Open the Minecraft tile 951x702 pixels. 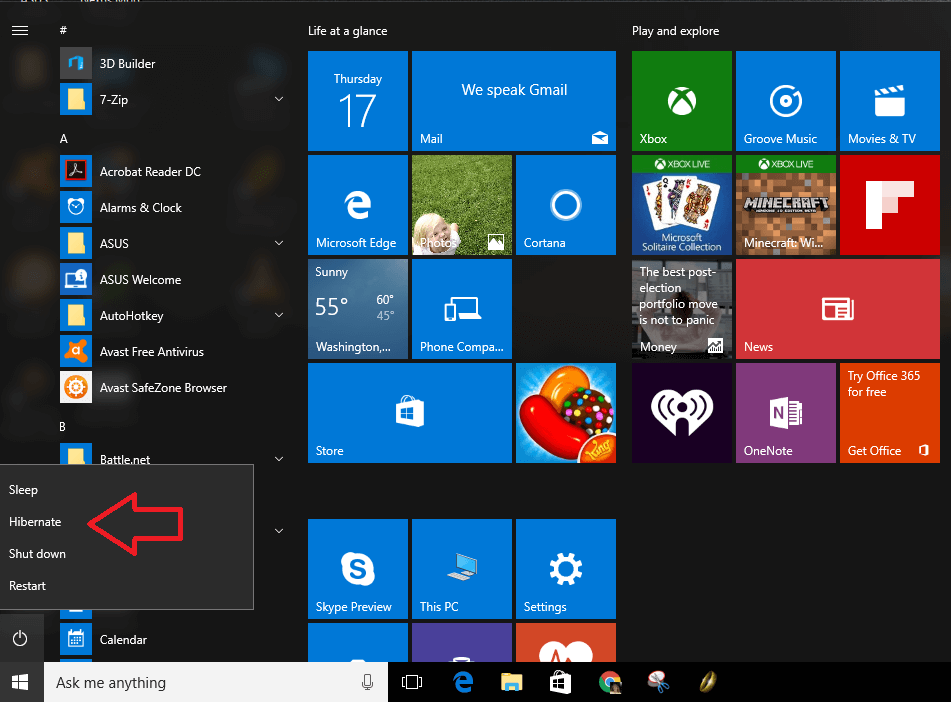click(x=785, y=205)
